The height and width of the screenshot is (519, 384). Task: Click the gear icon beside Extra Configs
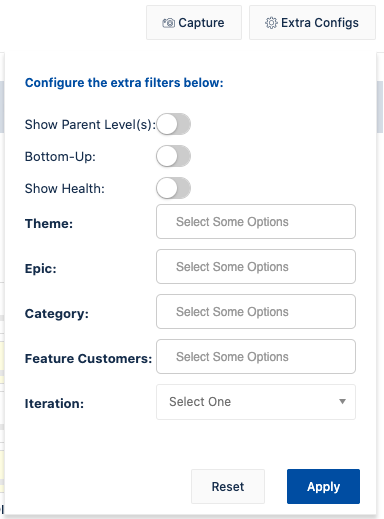pyautogui.click(x=271, y=23)
